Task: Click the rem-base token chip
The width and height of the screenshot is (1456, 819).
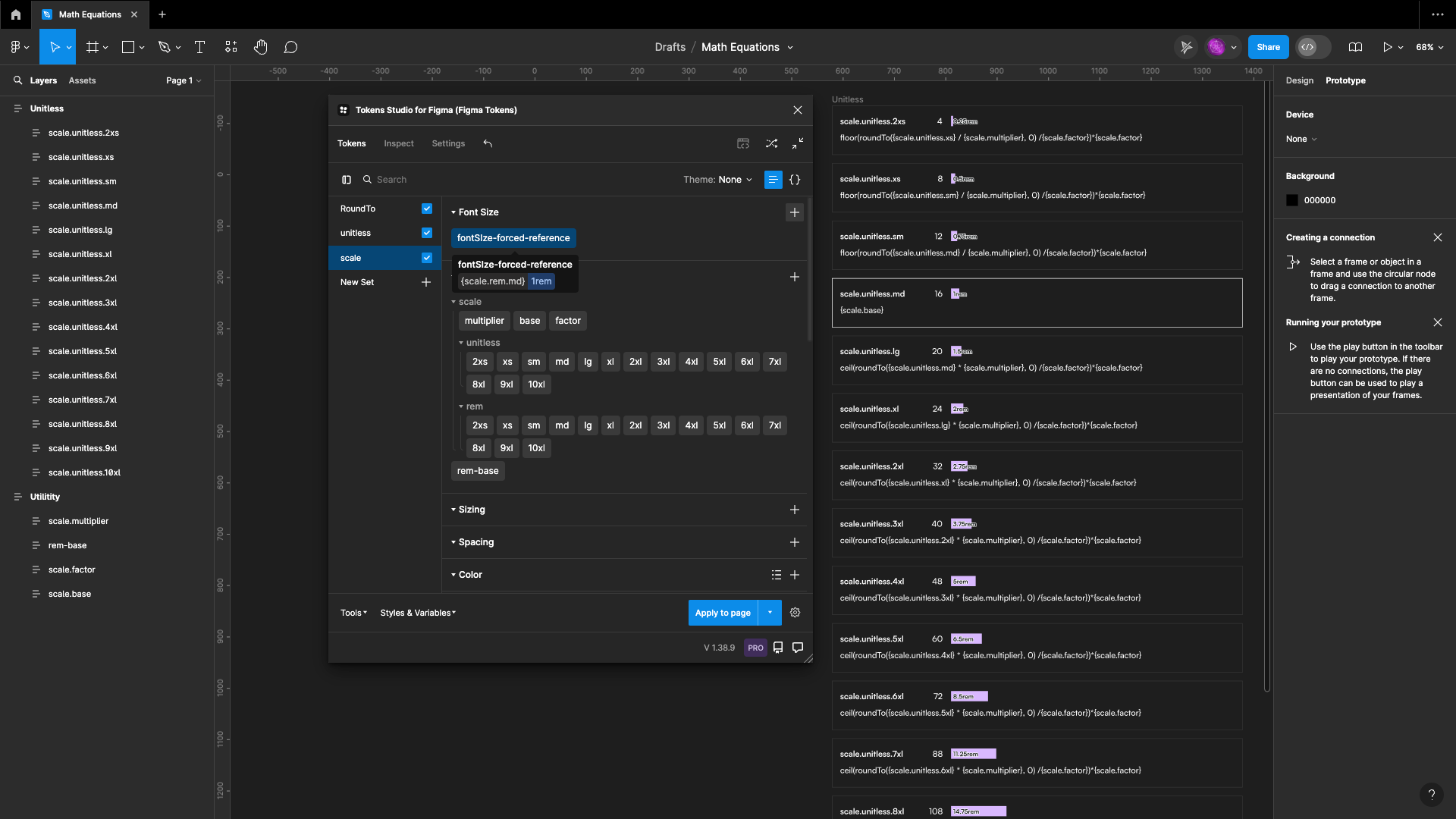Action: coord(478,471)
